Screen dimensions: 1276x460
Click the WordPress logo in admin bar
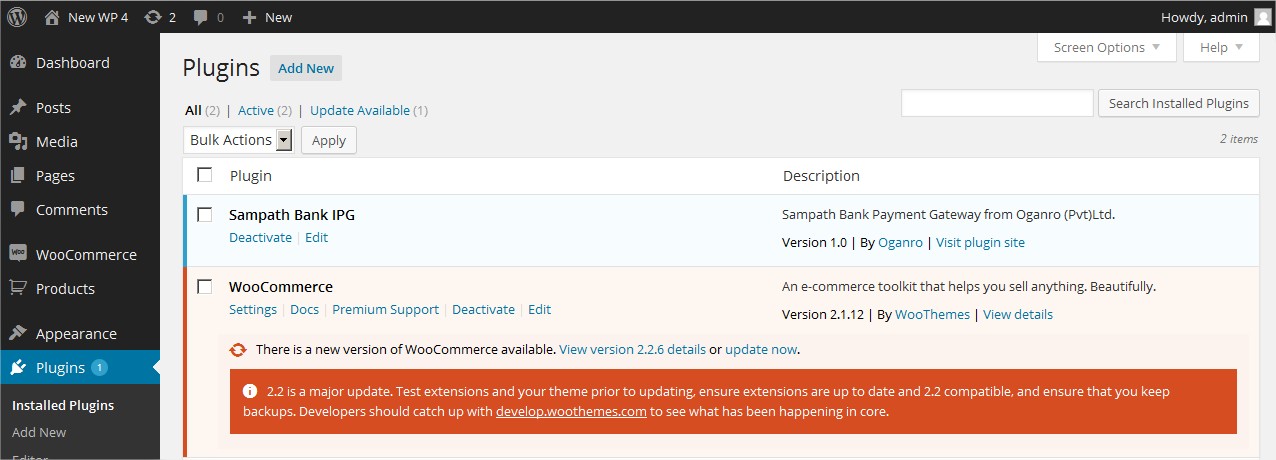click(x=17, y=17)
